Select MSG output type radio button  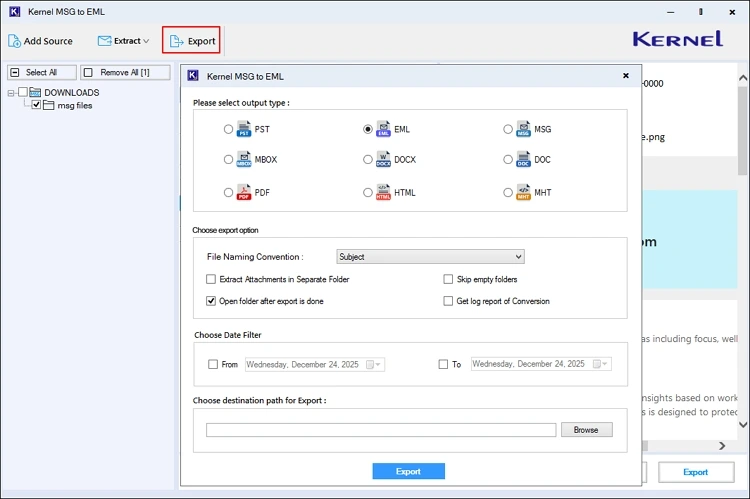pyautogui.click(x=508, y=129)
